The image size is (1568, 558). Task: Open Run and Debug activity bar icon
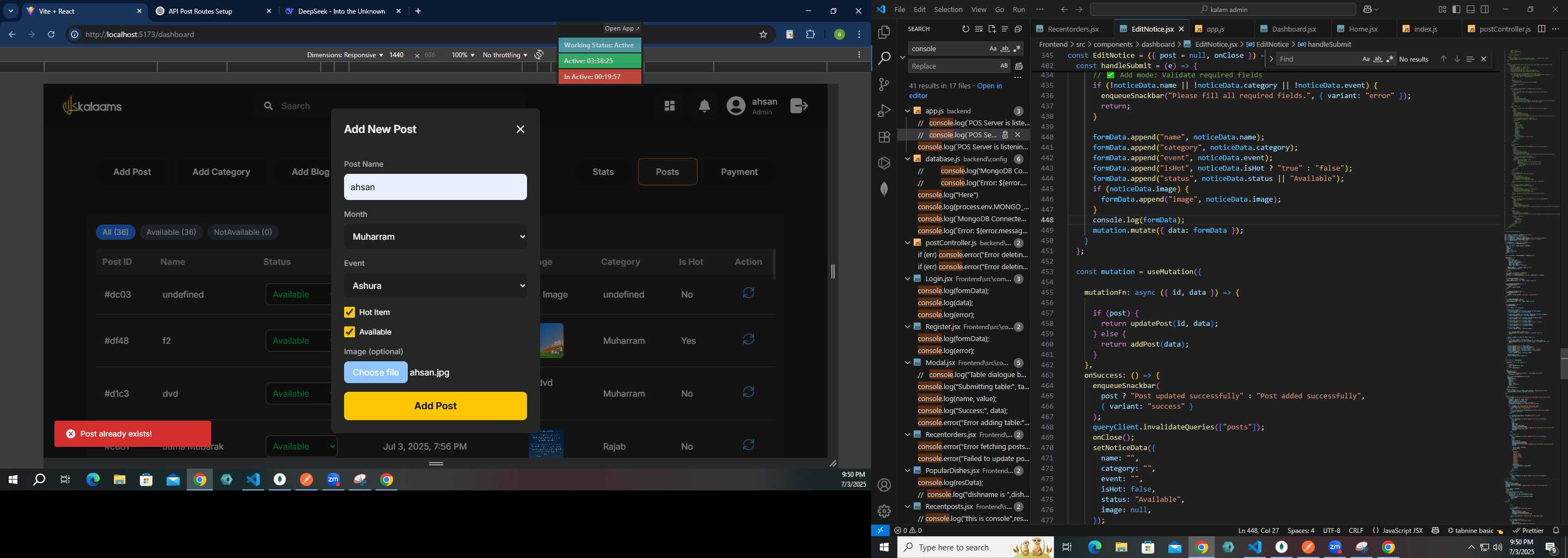click(x=884, y=110)
